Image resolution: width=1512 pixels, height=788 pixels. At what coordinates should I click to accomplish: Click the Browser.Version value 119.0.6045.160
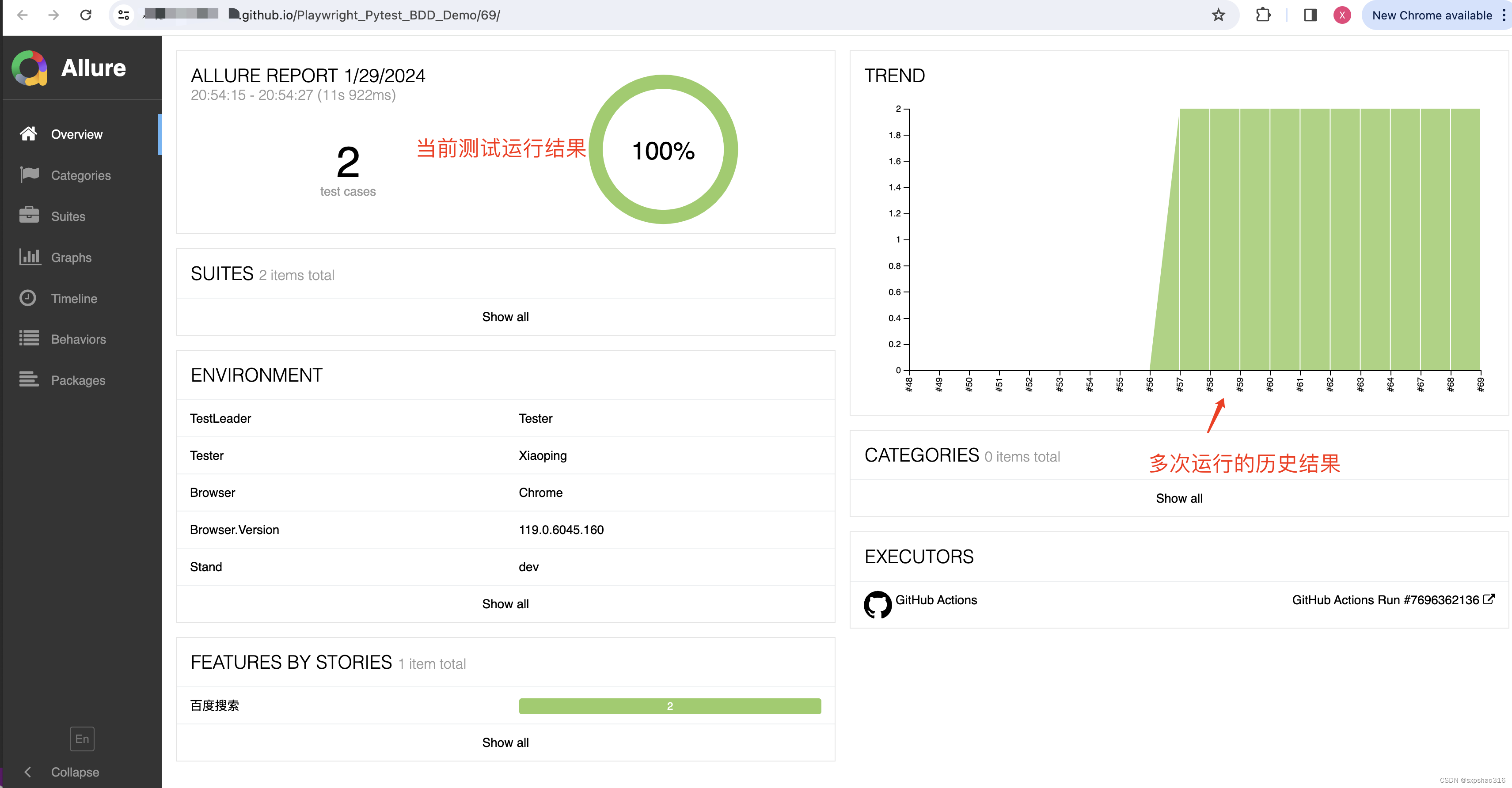coord(561,530)
